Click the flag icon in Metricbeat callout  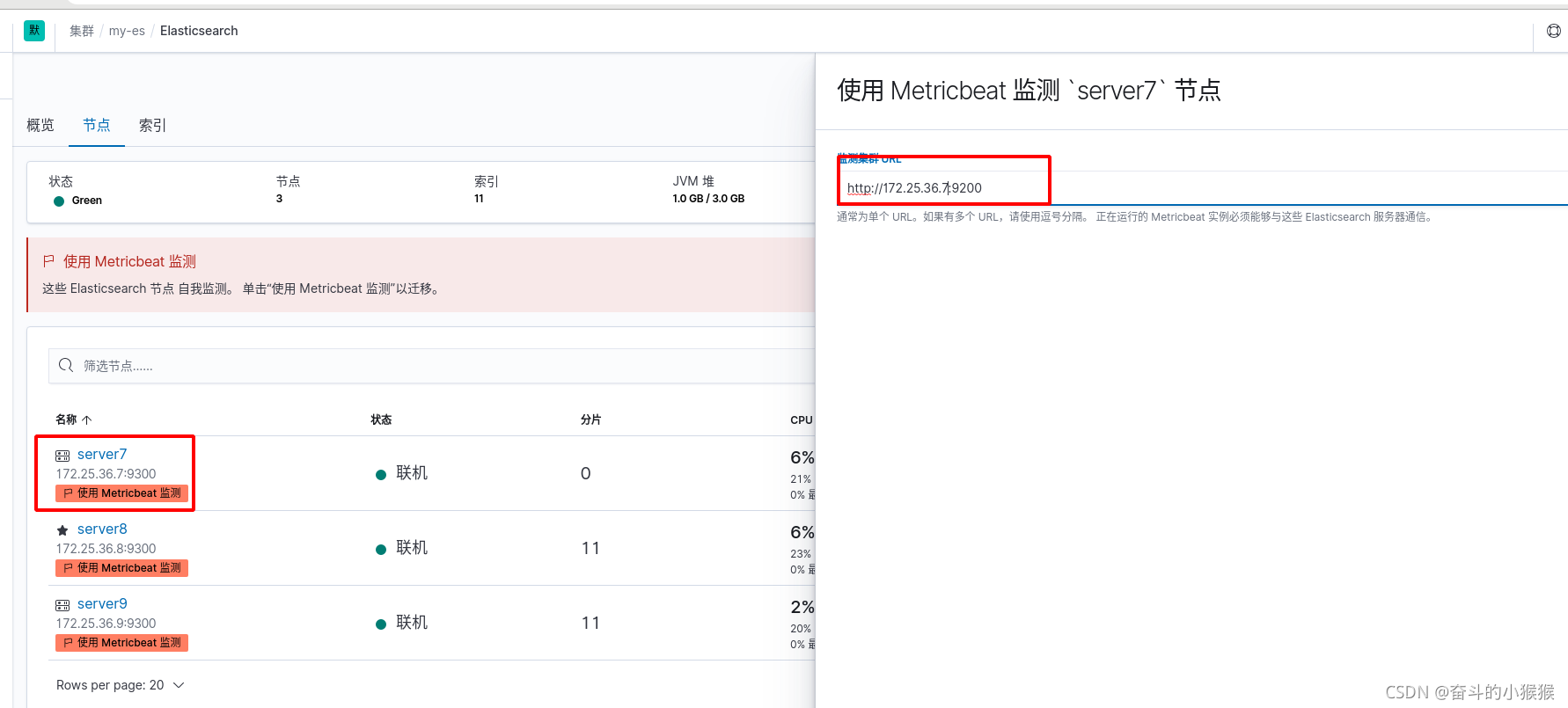[x=48, y=261]
